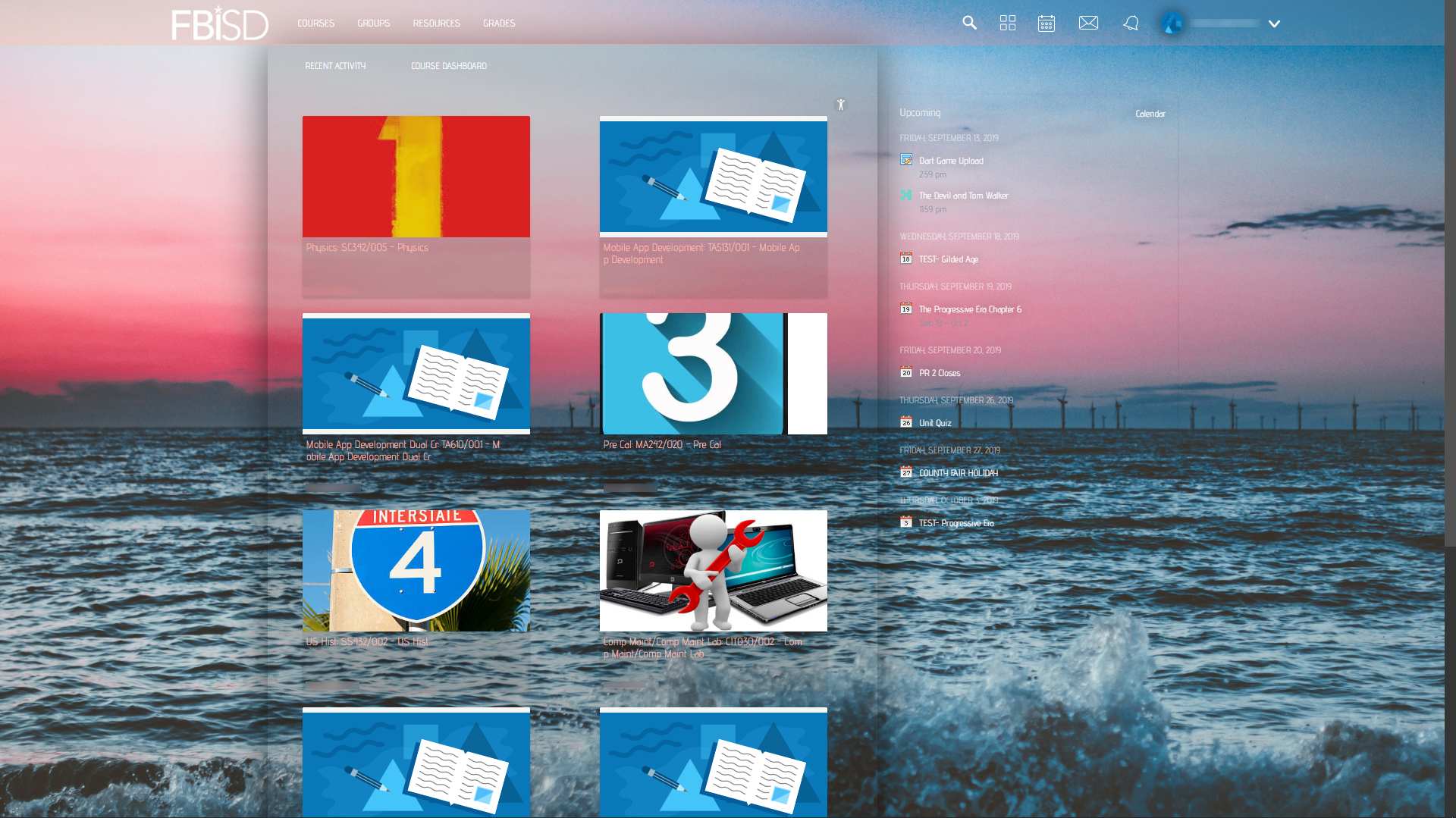Click the Unit Quiz calendar icon
This screenshot has width=1456, height=818.
[906, 422]
